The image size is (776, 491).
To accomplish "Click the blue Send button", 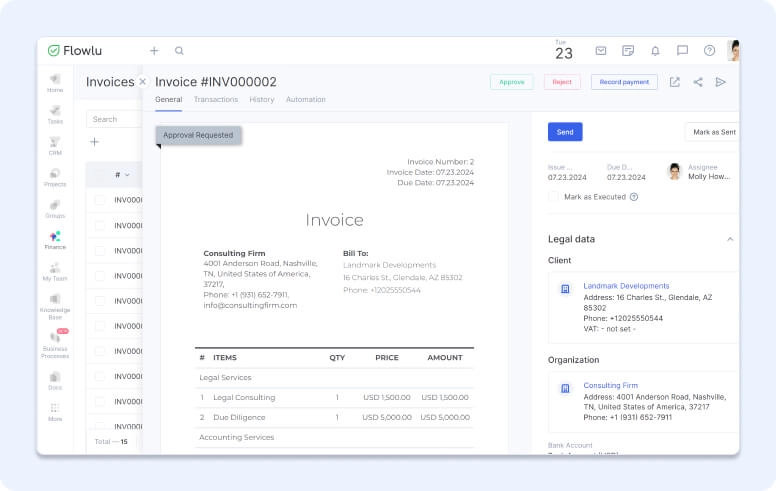I will point(565,132).
